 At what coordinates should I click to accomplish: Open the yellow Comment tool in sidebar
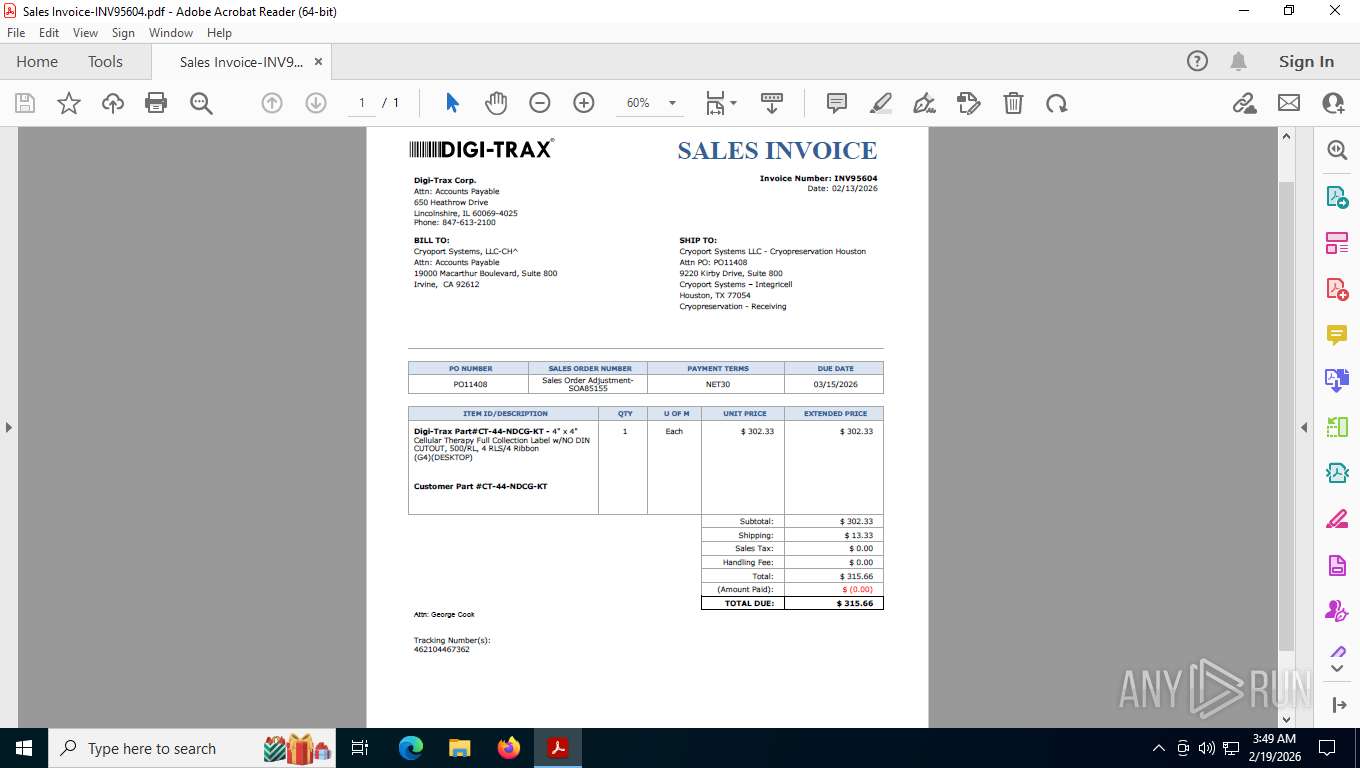click(x=1337, y=335)
